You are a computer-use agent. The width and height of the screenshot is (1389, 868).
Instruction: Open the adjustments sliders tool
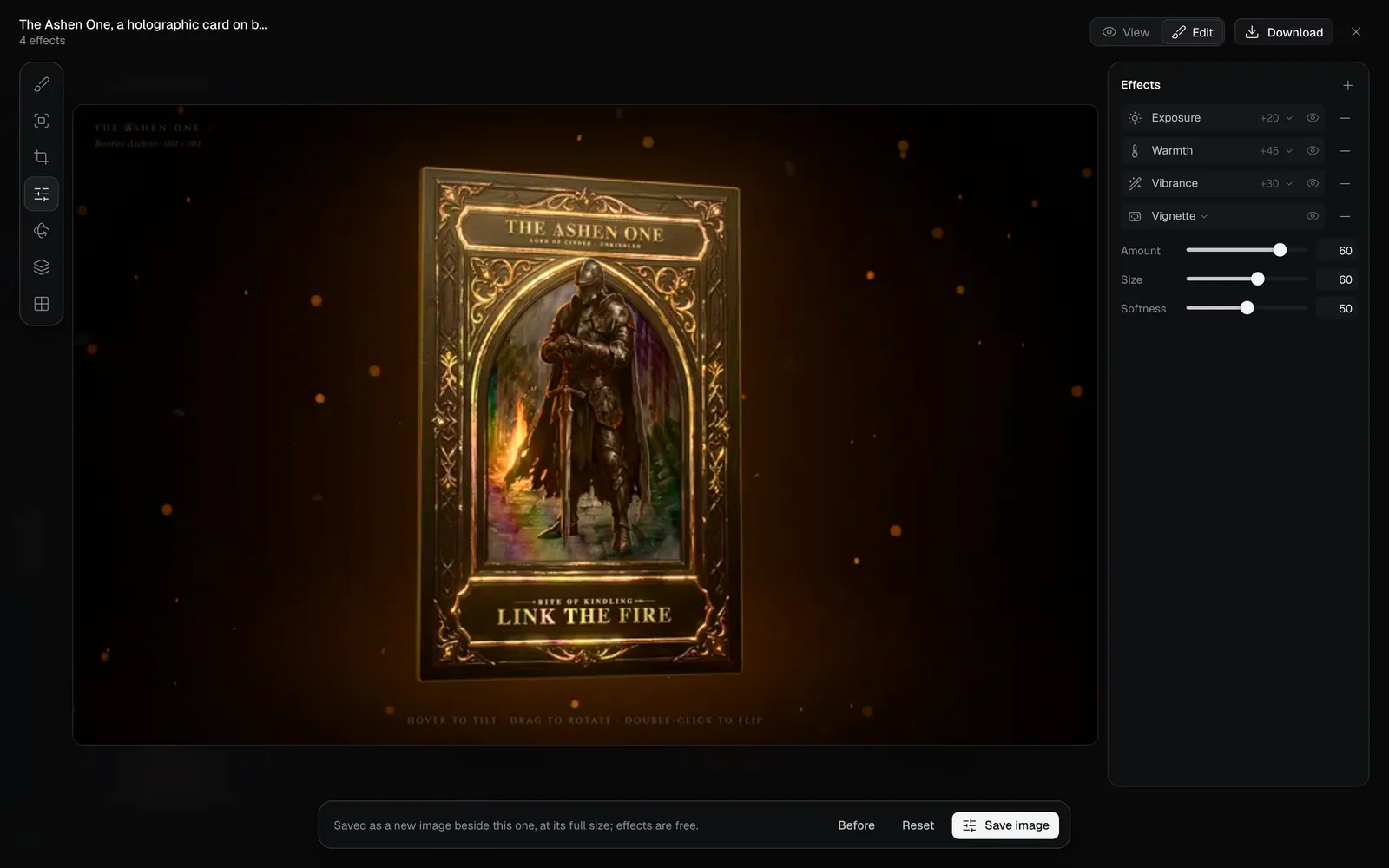point(42,194)
